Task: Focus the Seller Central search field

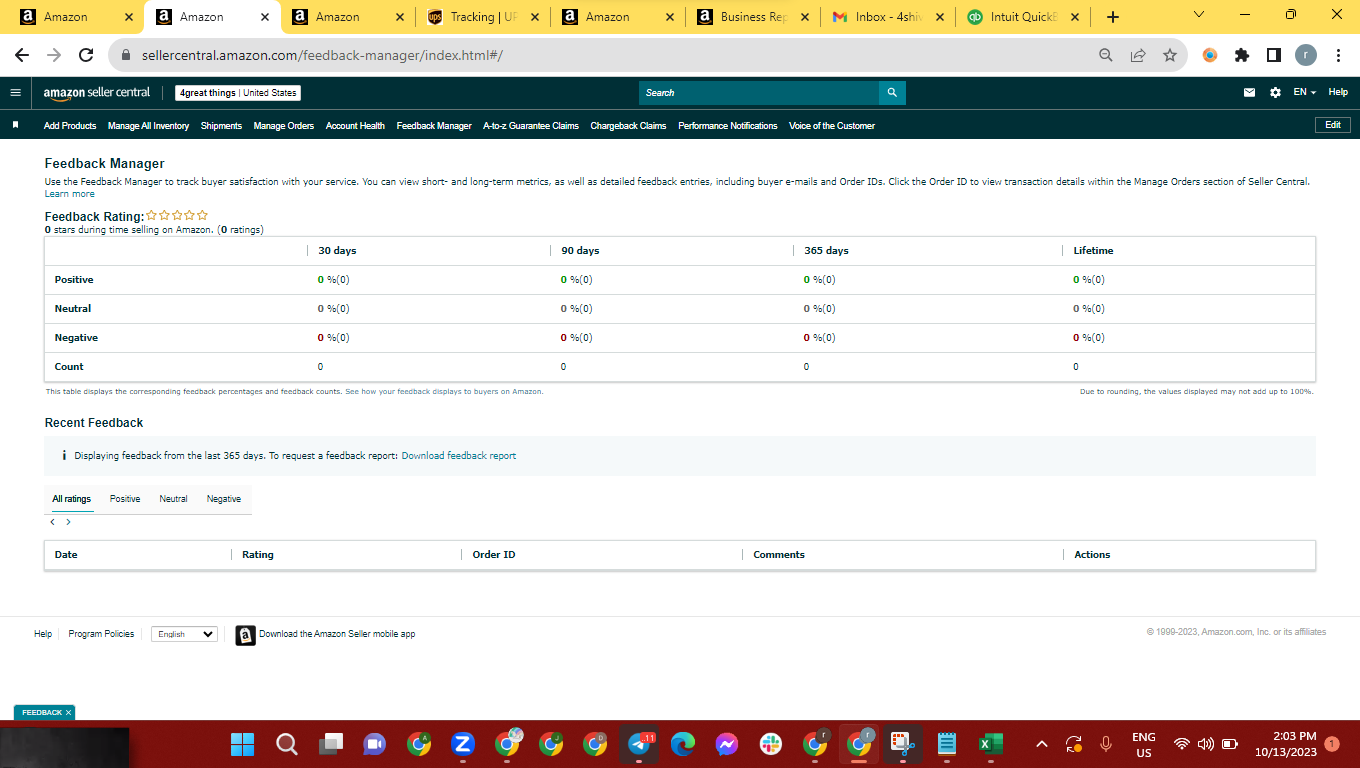Action: point(759,93)
